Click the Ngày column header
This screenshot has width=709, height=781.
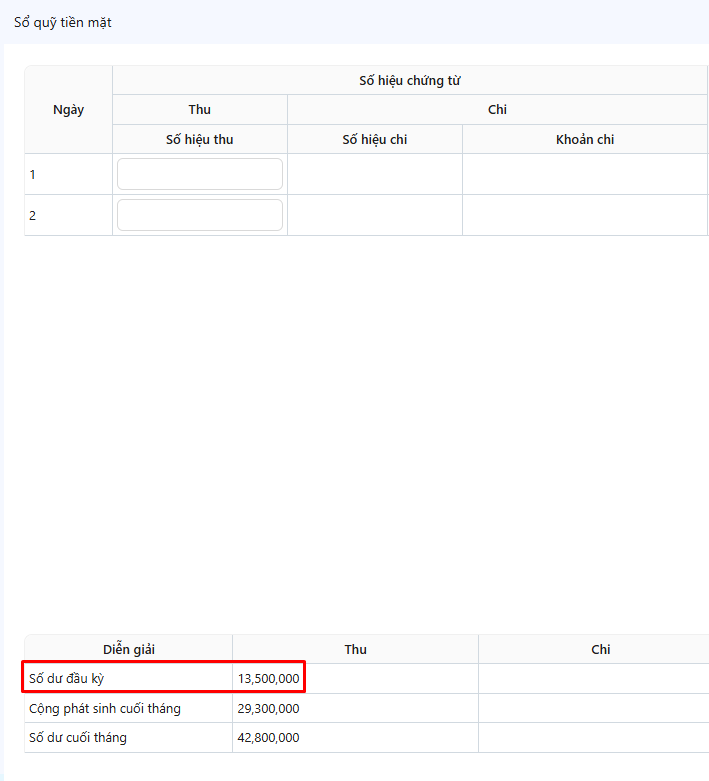click(68, 110)
